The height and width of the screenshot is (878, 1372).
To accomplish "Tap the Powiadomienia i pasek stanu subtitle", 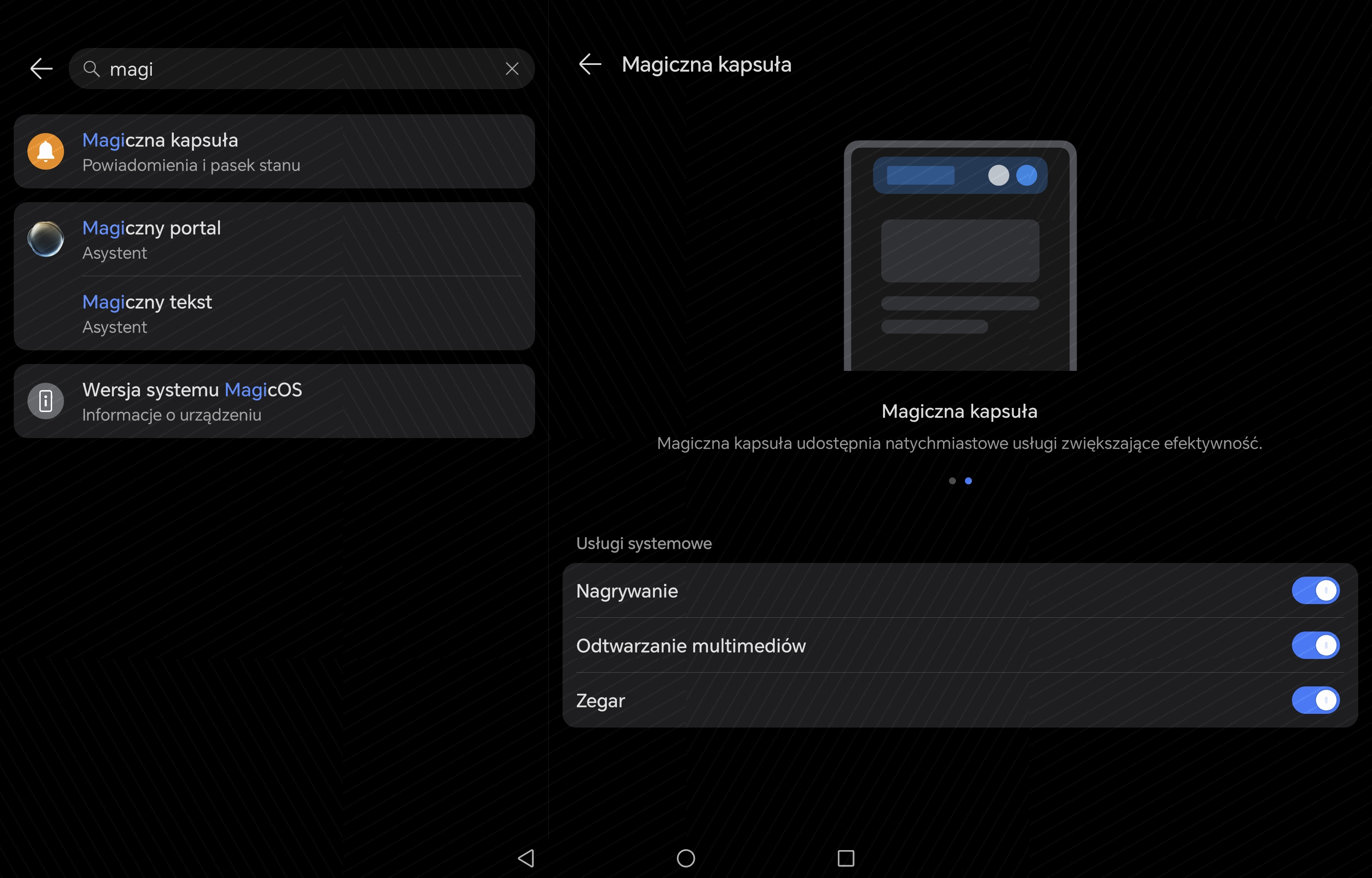I will [x=191, y=166].
